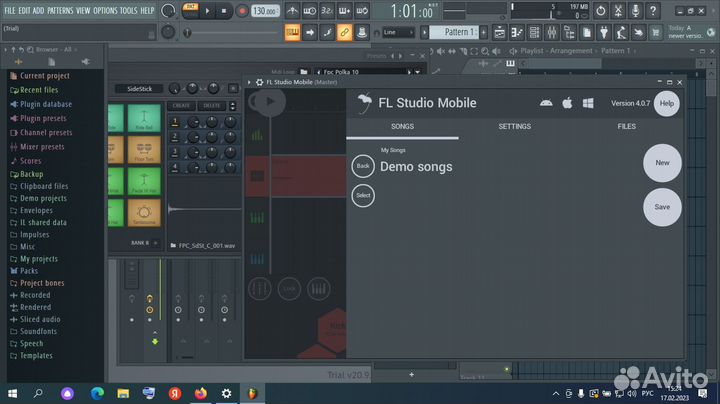Viewport: 720px width, 404px height.
Task: Open Firefox from the Windows taskbar
Action: click(201, 393)
